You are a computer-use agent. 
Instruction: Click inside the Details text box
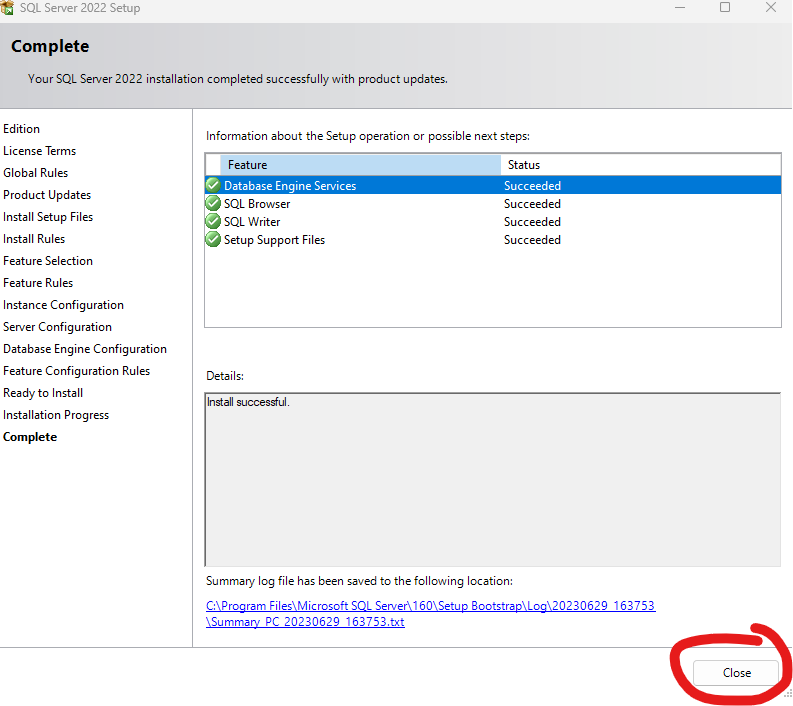(493, 479)
